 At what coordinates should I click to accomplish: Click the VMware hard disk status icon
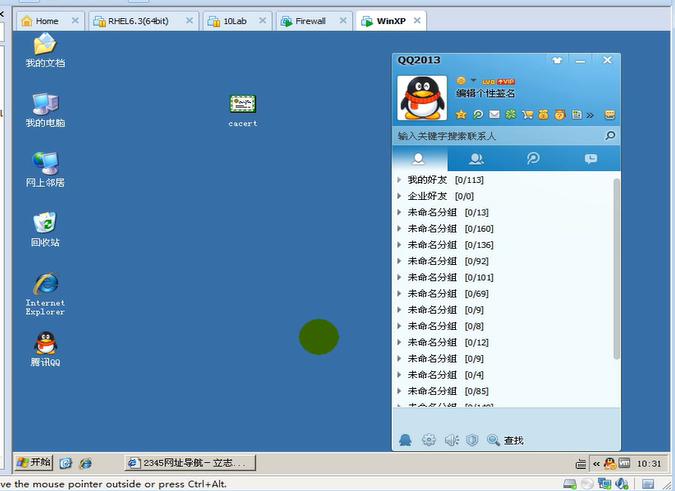click(570, 484)
